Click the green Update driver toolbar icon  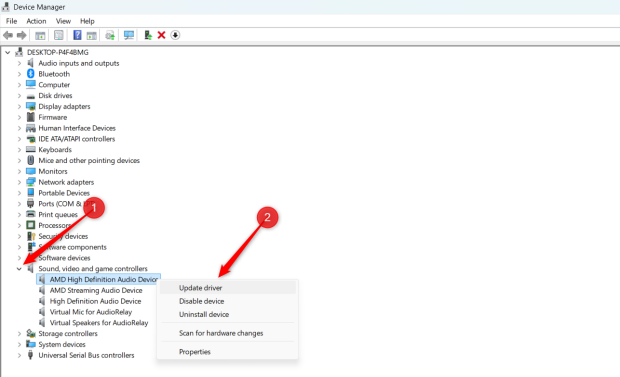pos(148,35)
